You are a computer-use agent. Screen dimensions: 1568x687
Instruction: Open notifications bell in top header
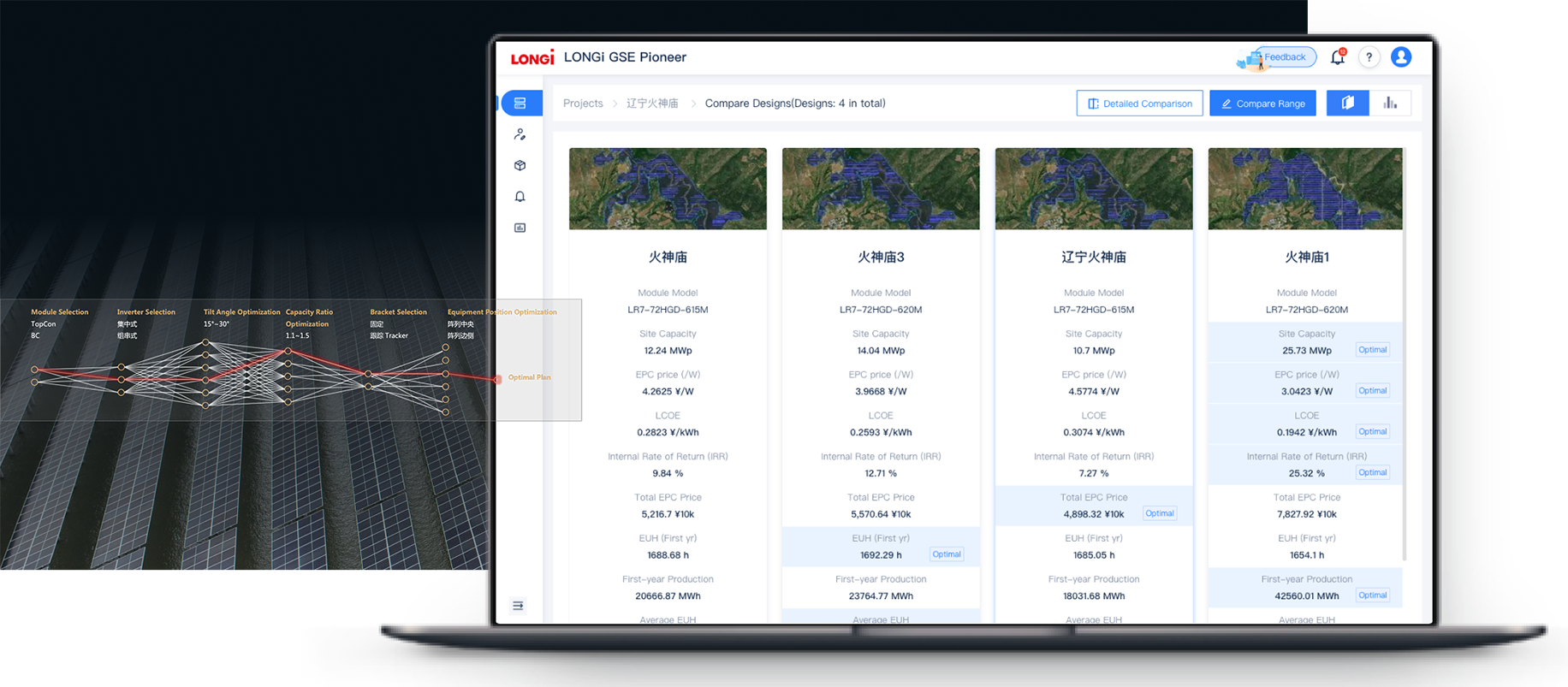(x=1337, y=57)
